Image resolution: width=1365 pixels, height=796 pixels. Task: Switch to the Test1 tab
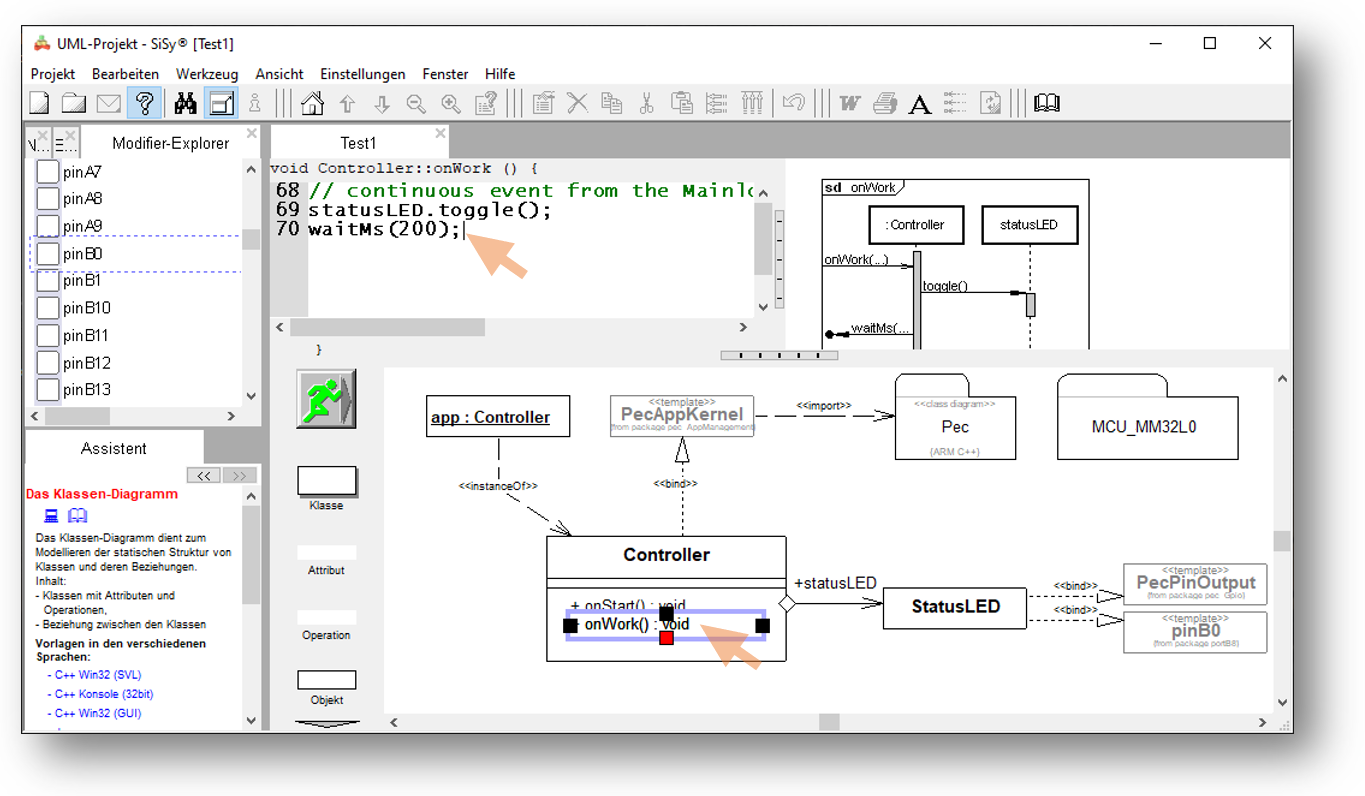point(358,143)
